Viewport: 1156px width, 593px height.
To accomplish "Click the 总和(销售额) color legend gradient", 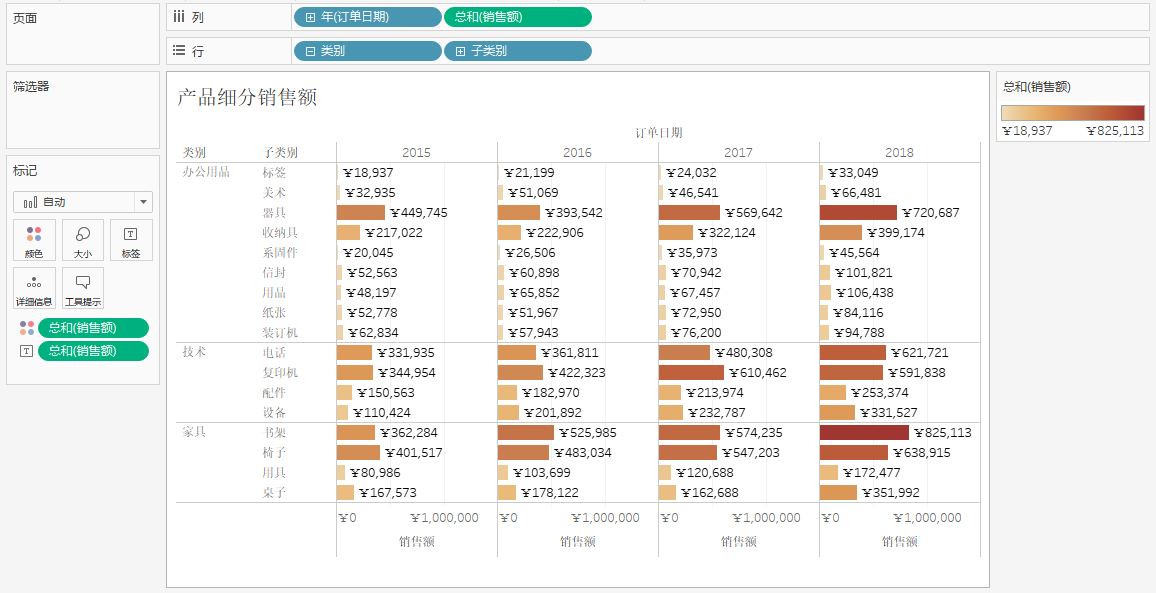I will coord(1072,113).
